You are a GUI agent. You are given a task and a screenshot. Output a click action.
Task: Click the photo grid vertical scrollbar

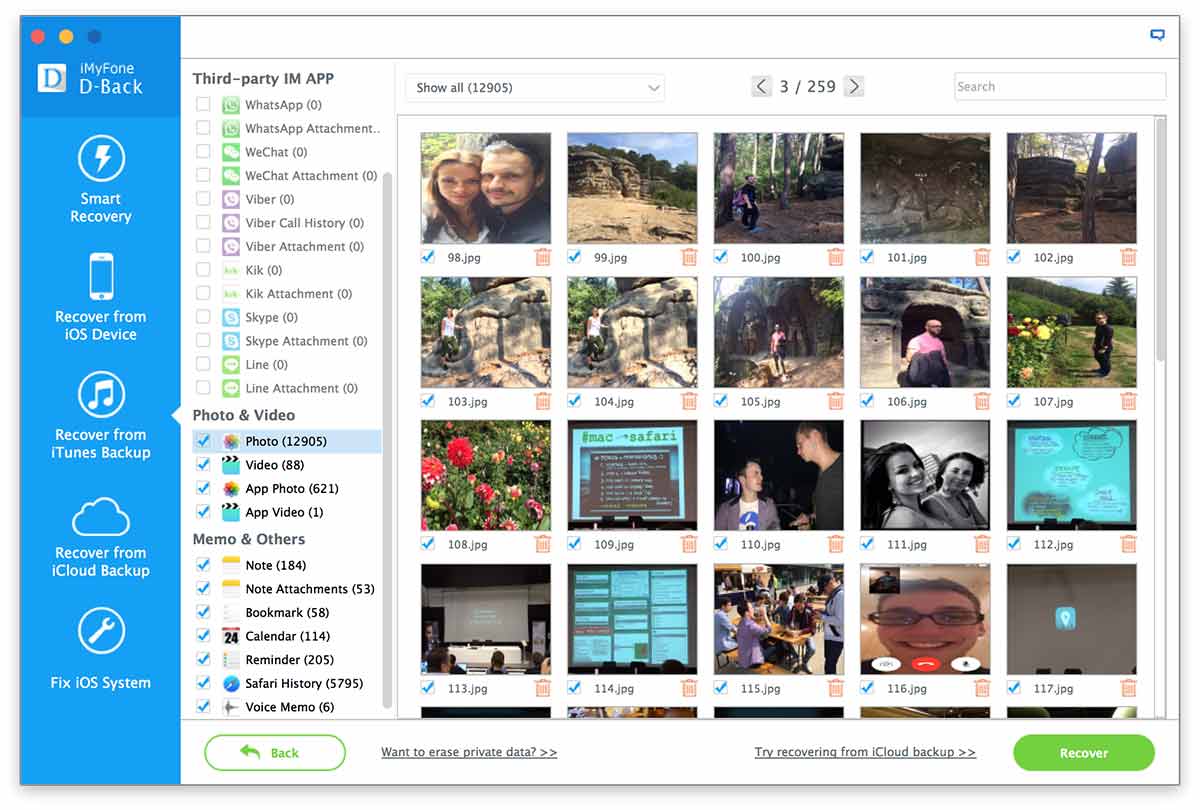pyautogui.click(x=1160, y=240)
